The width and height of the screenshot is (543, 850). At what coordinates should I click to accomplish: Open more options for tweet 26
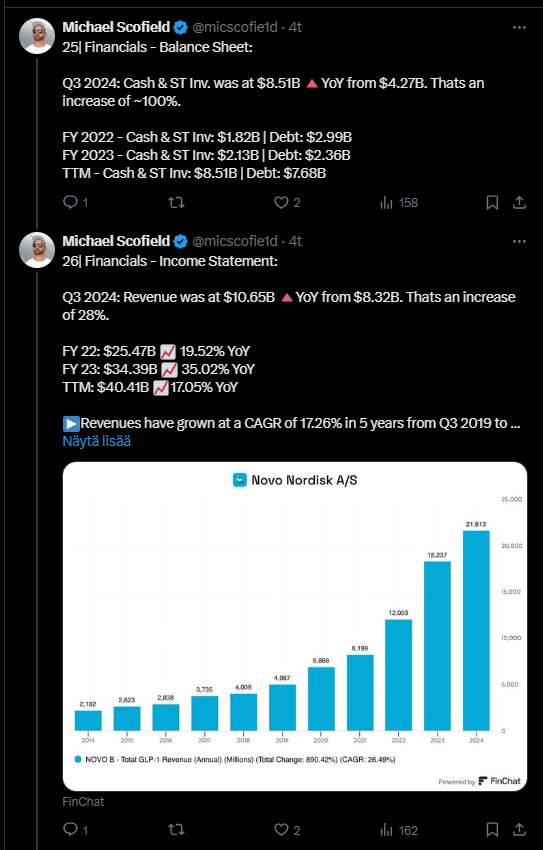pos(519,241)
